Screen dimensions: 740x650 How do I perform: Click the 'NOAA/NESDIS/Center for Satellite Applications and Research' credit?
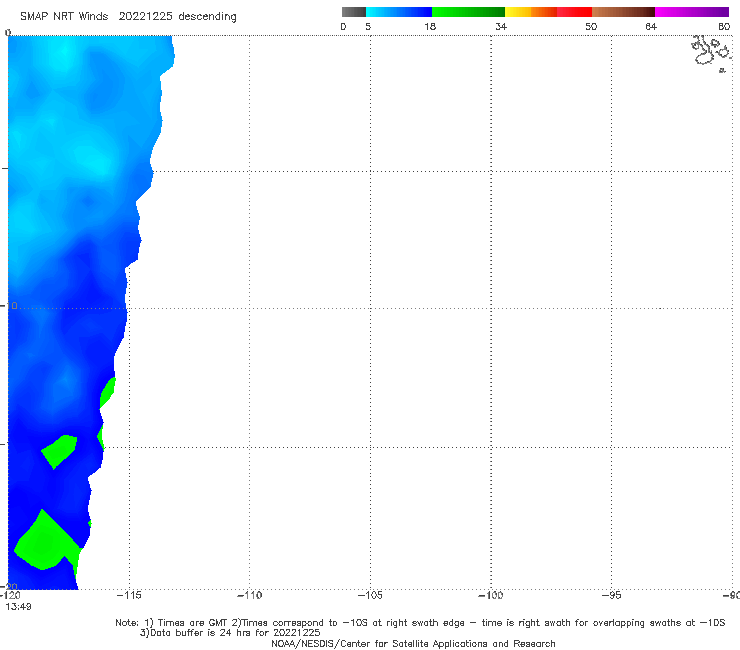(x=413, y=644)
